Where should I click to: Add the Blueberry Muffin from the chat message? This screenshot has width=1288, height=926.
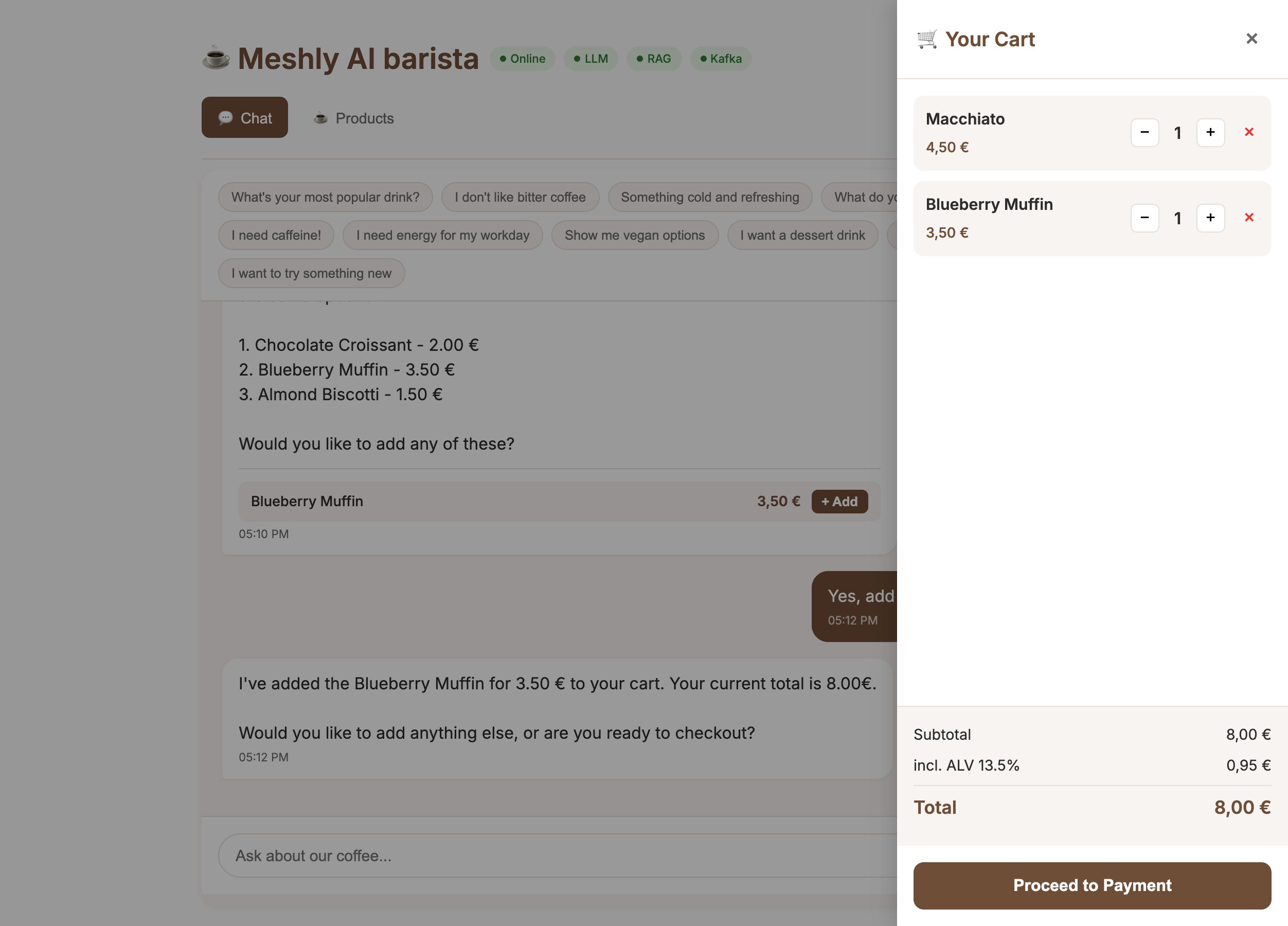click(x=839, y=501)
